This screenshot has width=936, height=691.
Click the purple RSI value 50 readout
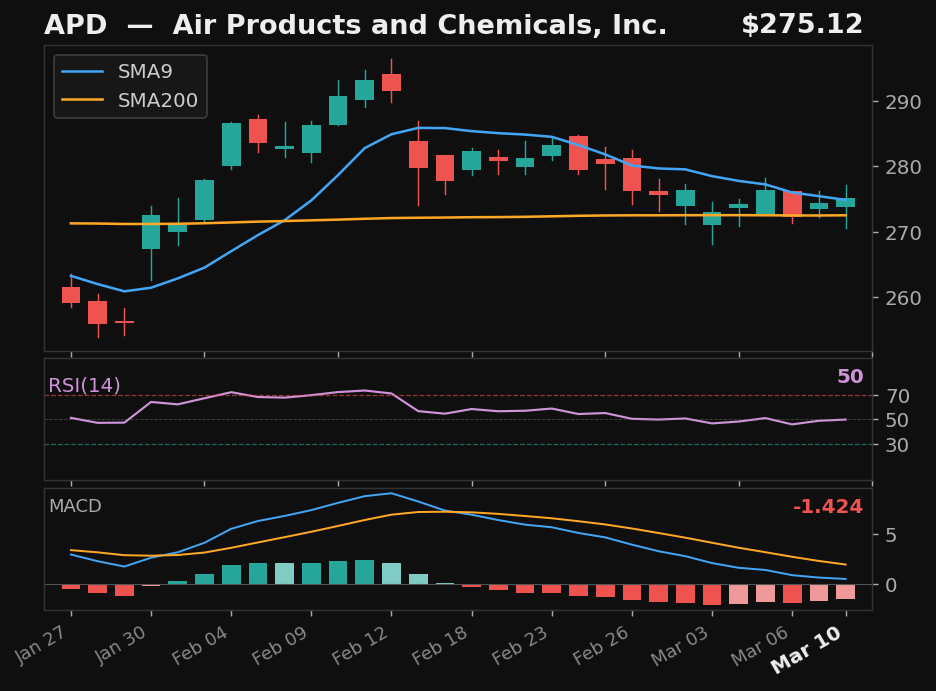click(x=849, y=377)
